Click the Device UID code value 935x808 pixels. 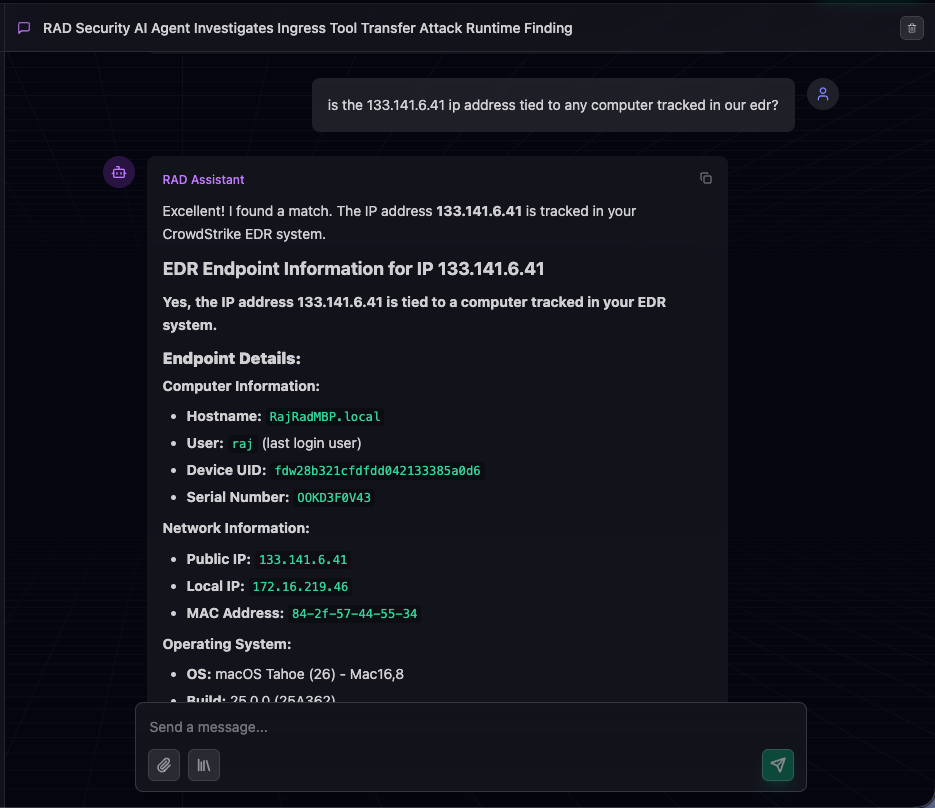click(378, 470)
